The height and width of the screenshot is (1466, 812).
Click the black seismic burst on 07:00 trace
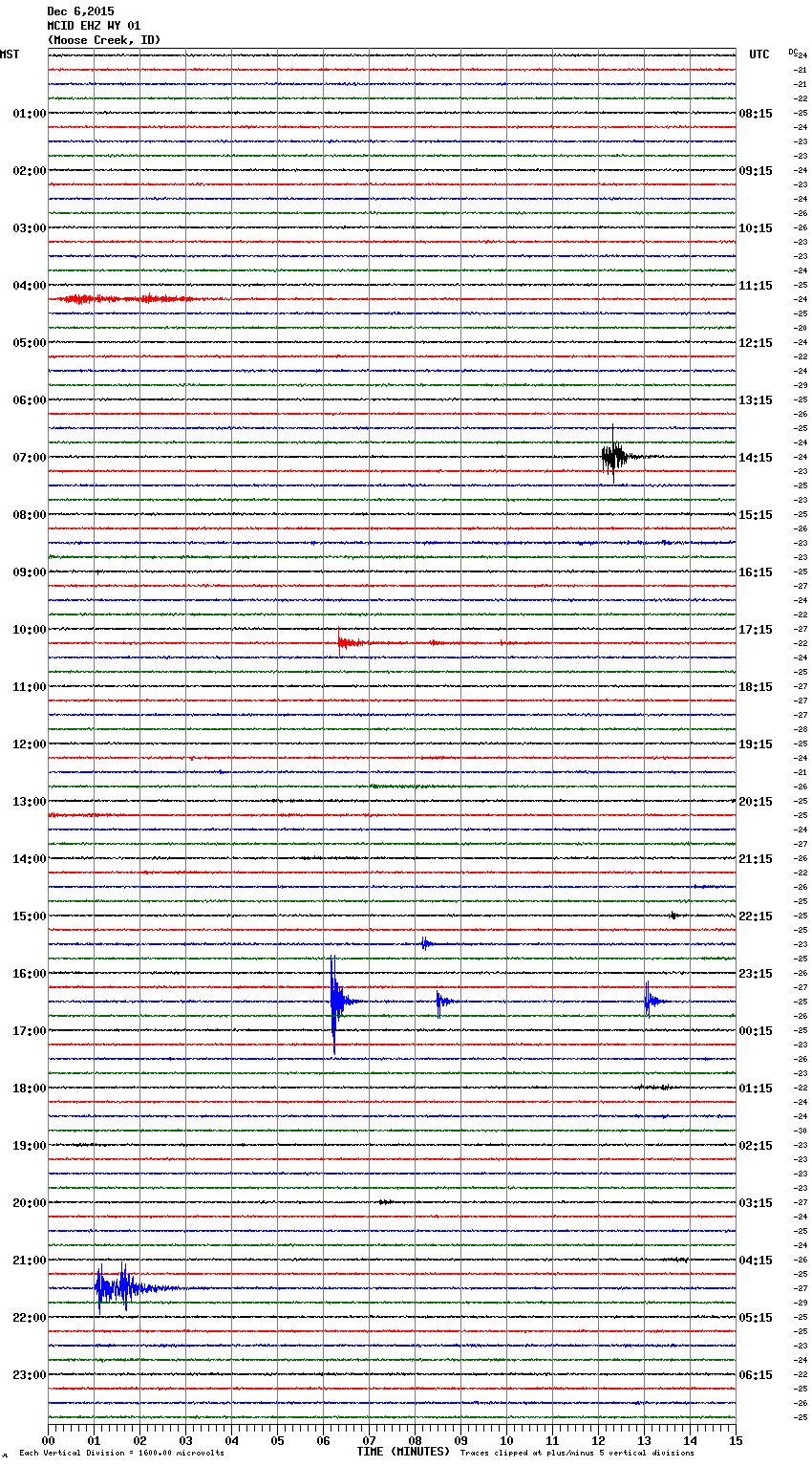pos(614,455)
